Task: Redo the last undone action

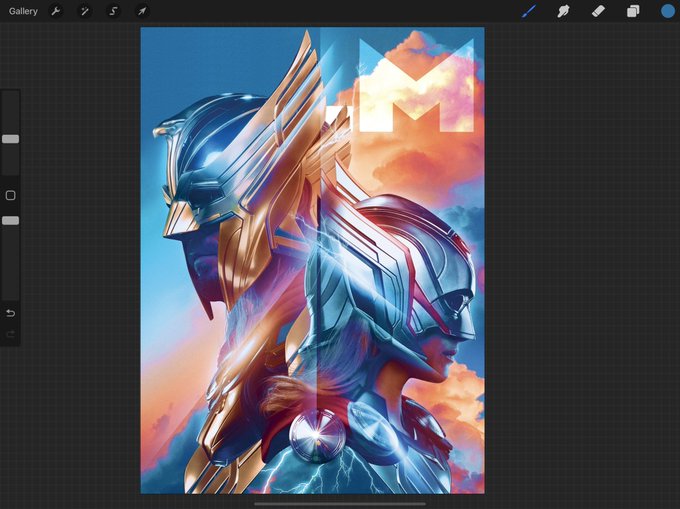Action: tap(10, 334)
